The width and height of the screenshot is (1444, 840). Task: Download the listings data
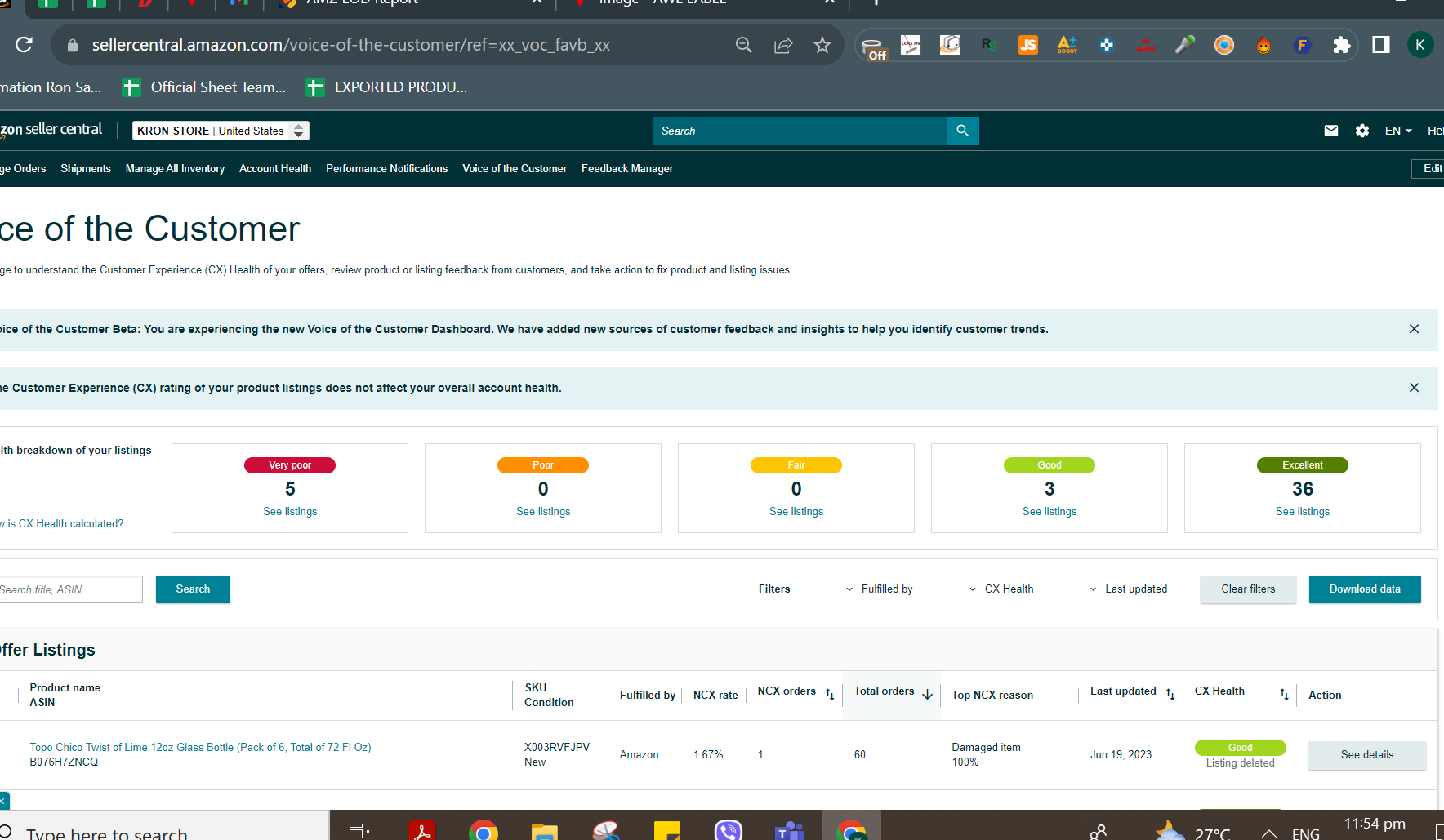click(x=1365, y=589)
